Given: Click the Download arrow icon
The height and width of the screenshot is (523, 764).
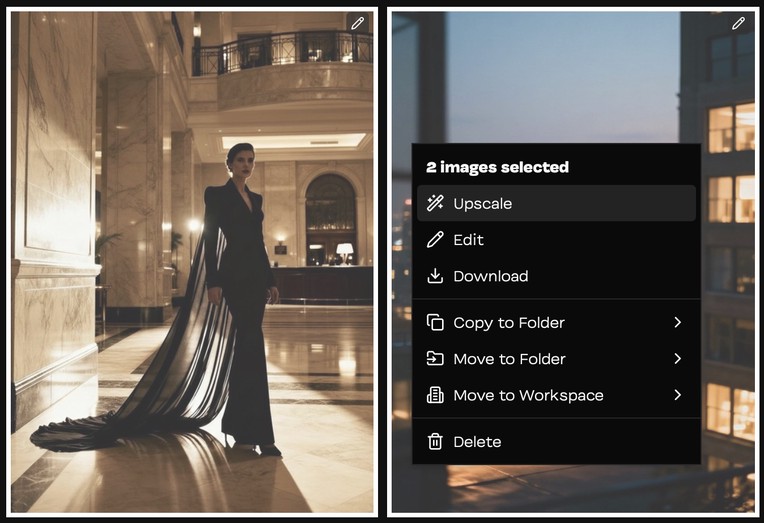Looking at the screenshot, I should click(435, 276).
